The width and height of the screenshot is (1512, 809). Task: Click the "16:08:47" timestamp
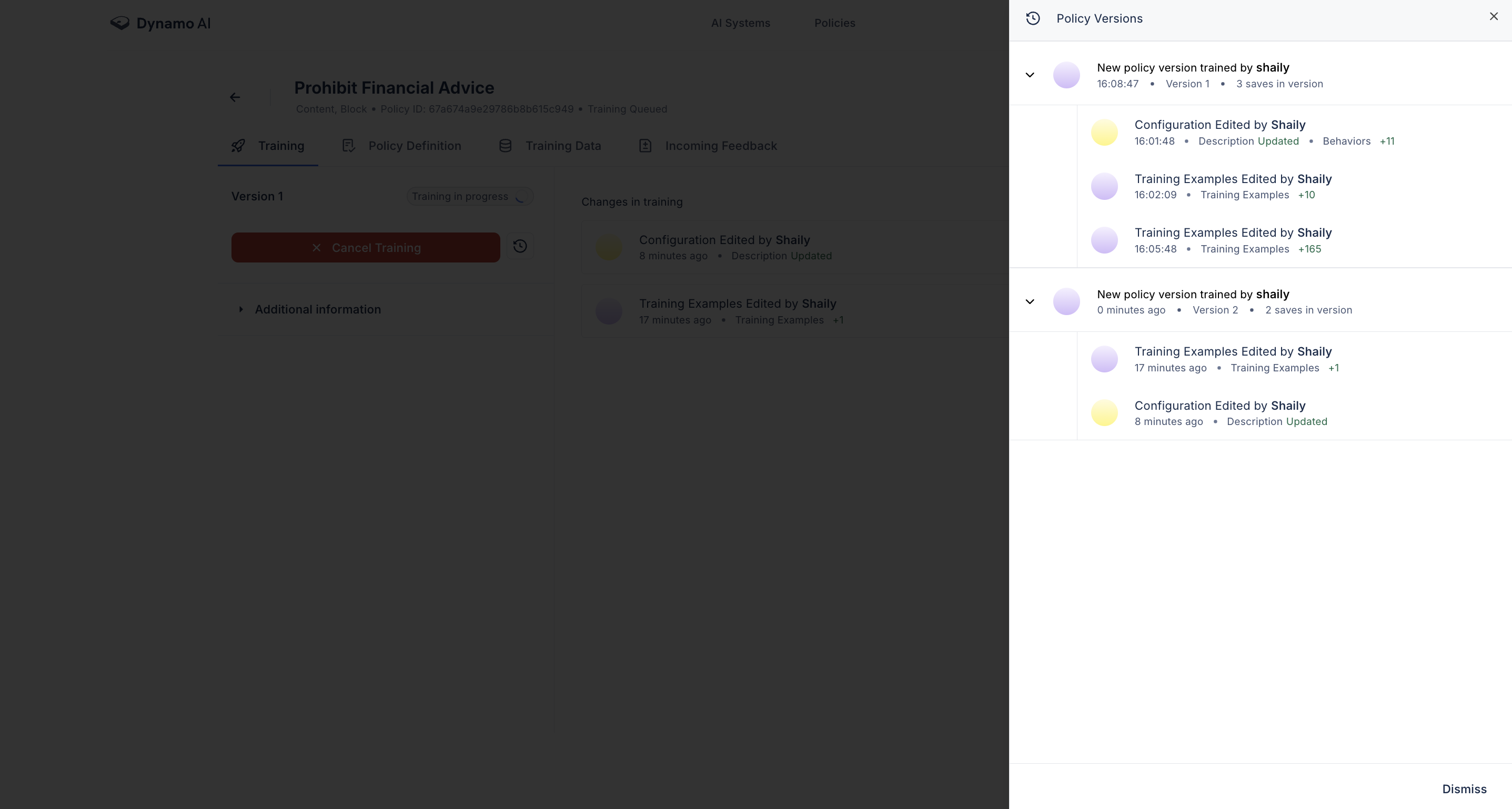point(1117,84)
